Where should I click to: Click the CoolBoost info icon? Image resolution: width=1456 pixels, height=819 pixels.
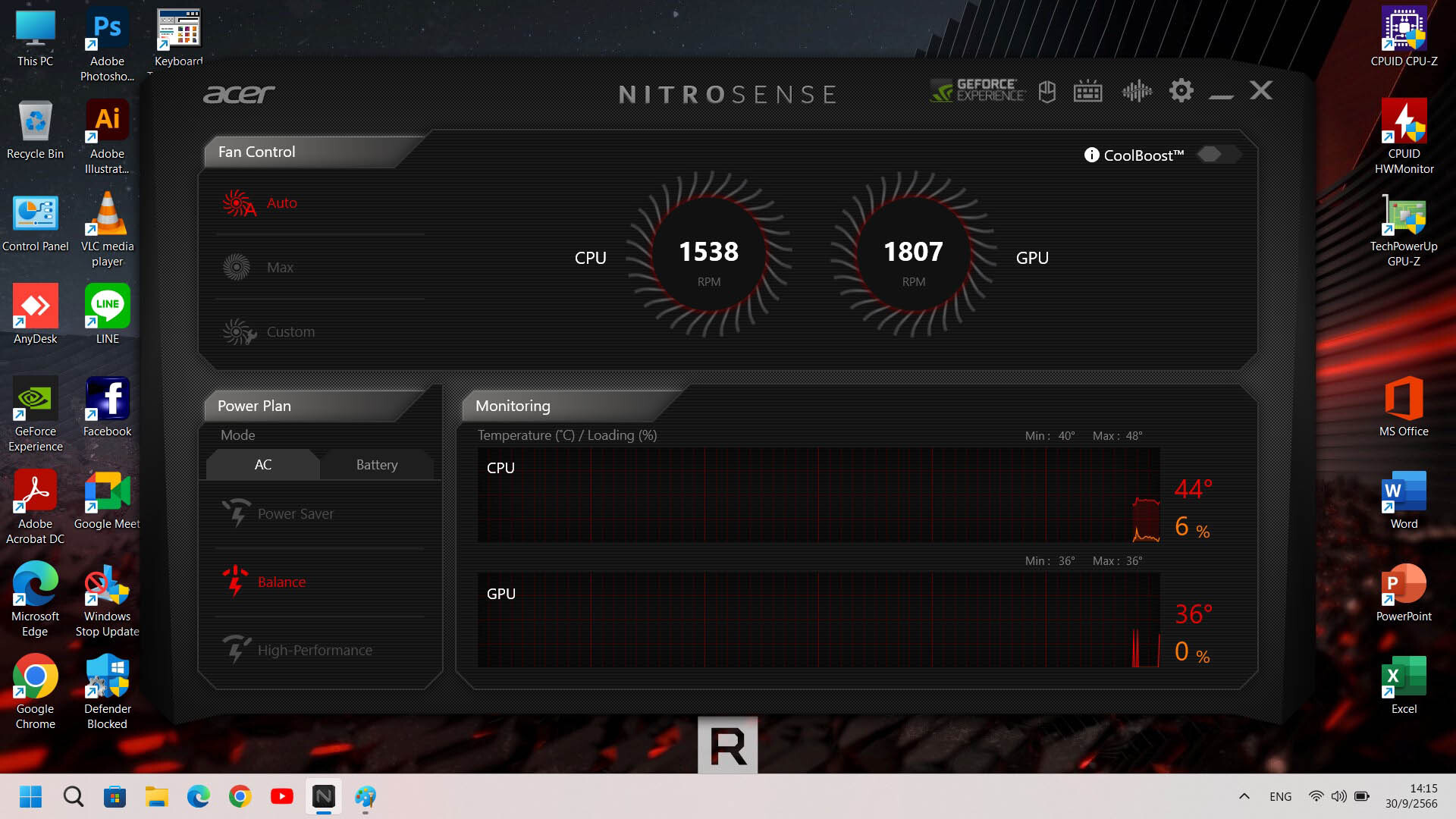(x=1091, y=155)
